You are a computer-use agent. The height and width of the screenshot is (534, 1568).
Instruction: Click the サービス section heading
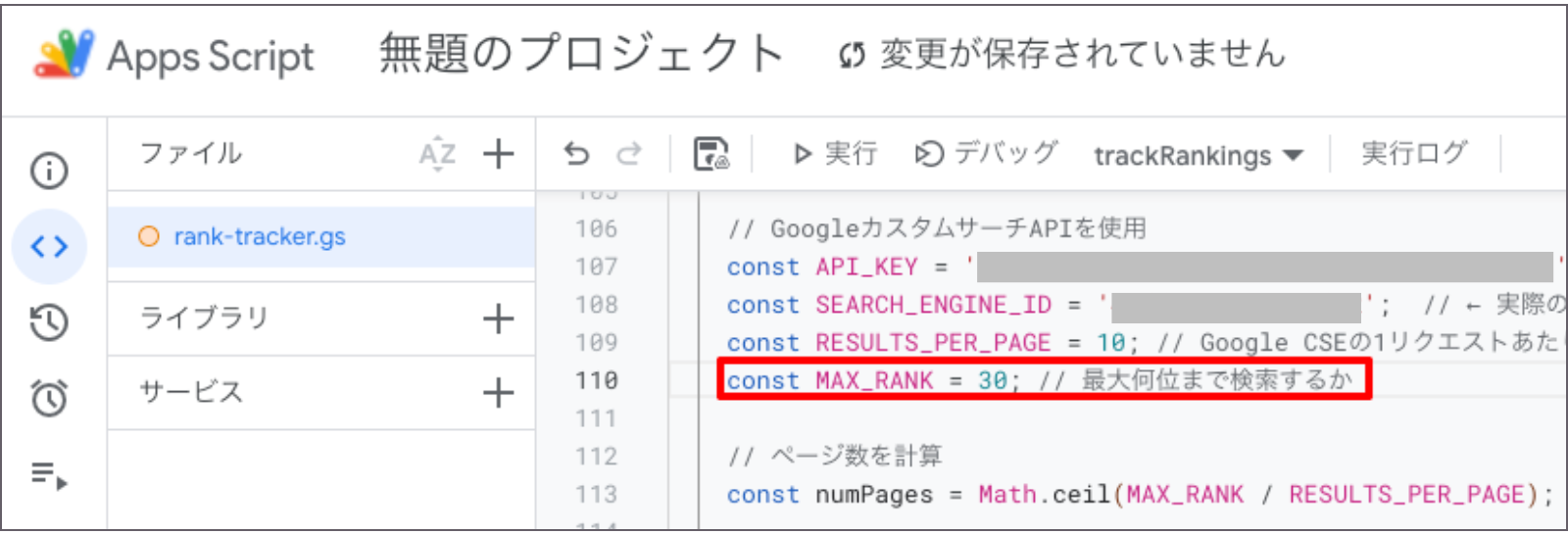coord(190,393)
